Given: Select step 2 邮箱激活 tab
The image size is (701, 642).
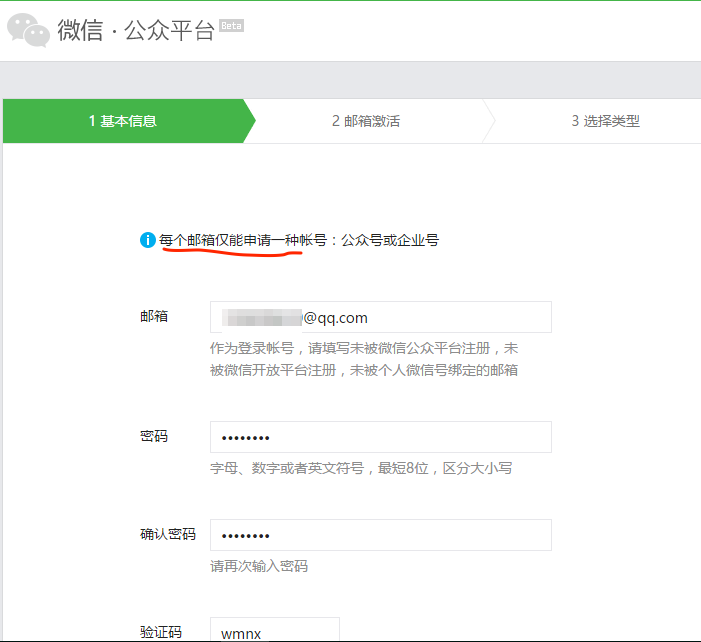Looking at the screenshot, I should [366, 121].
